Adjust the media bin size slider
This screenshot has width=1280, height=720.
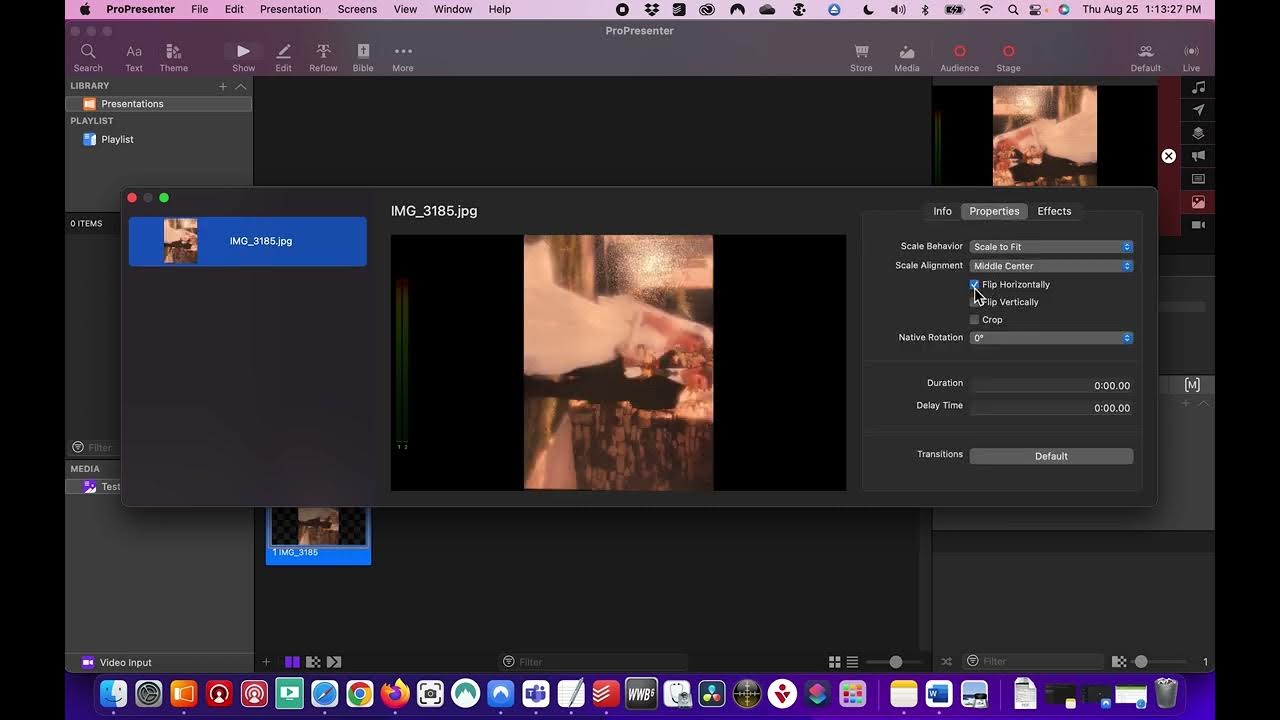coord(1141,662)
